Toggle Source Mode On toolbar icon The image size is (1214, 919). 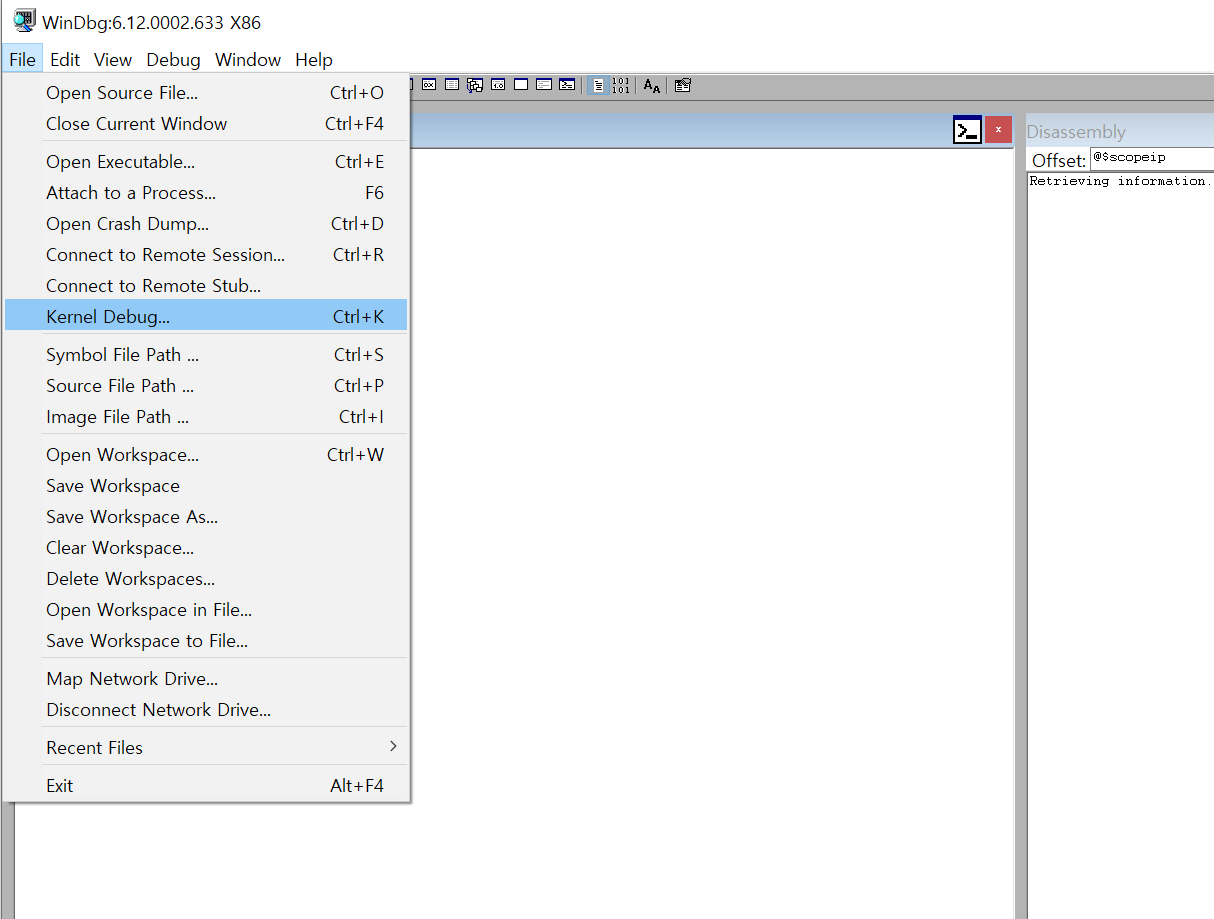[598, 85]
